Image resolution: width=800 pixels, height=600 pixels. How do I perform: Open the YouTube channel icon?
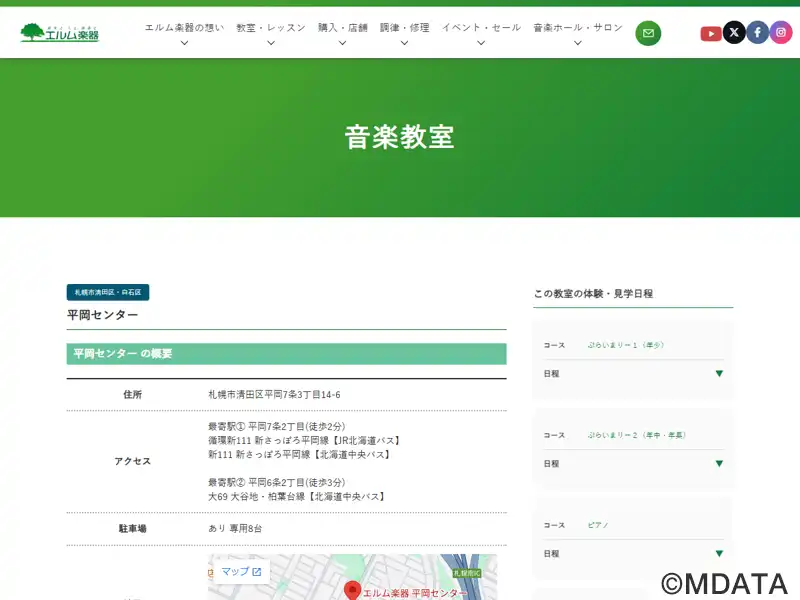[x=711, y=33]
